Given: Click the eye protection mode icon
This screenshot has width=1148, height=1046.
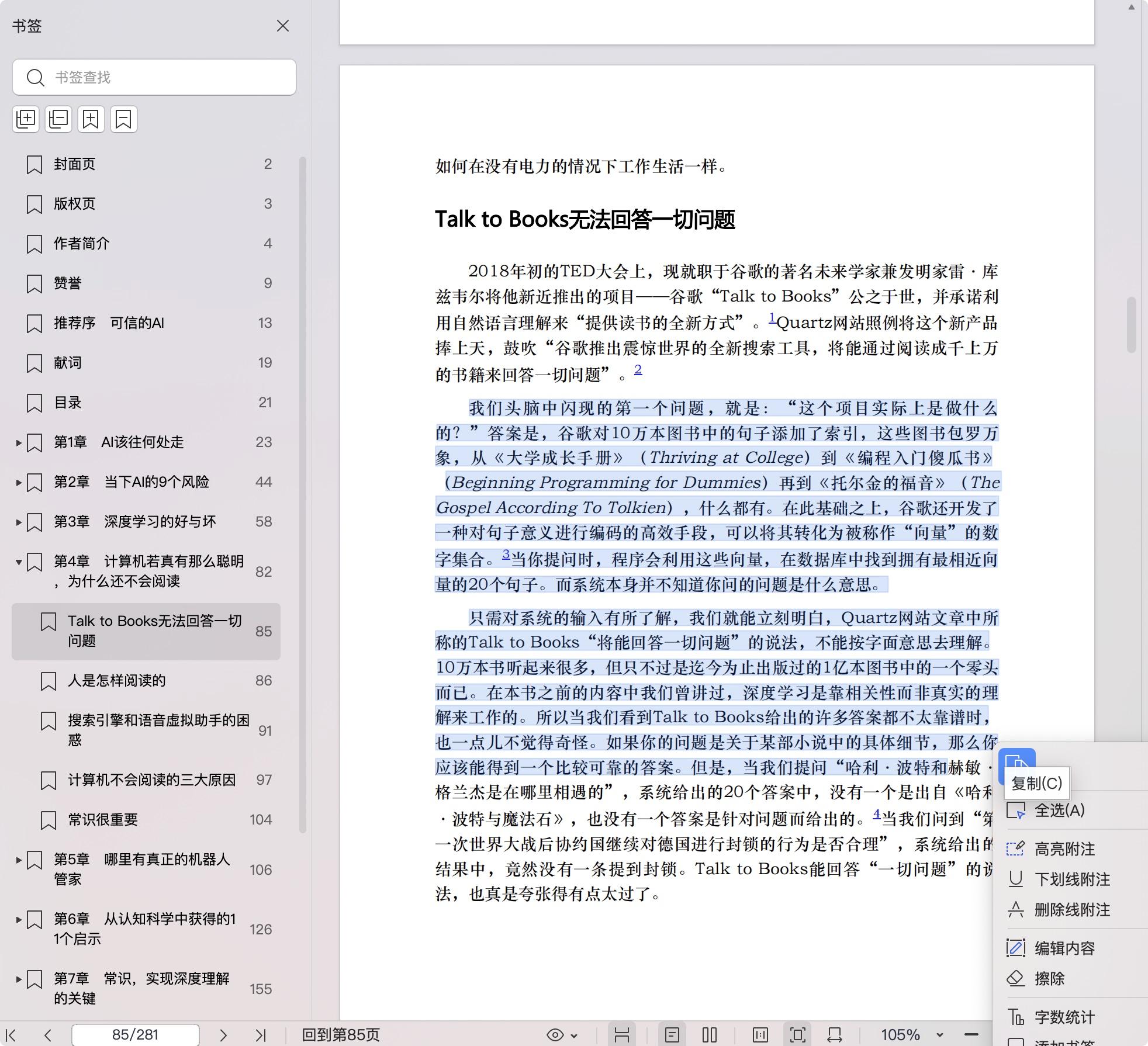Looking at the screenshot, I should (x=555, y=1035).
